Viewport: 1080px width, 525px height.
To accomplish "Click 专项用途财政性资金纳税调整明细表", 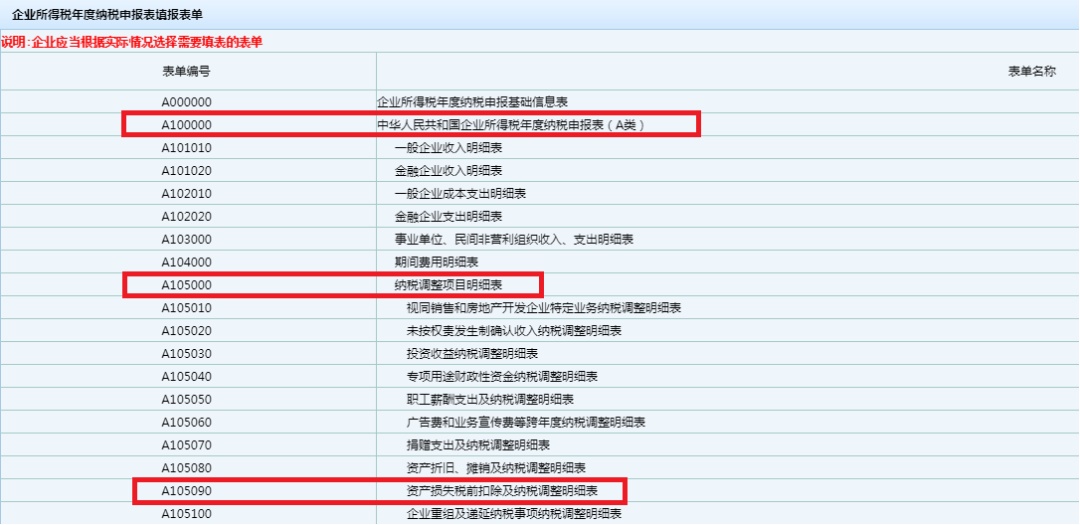I will click(502, 376).
